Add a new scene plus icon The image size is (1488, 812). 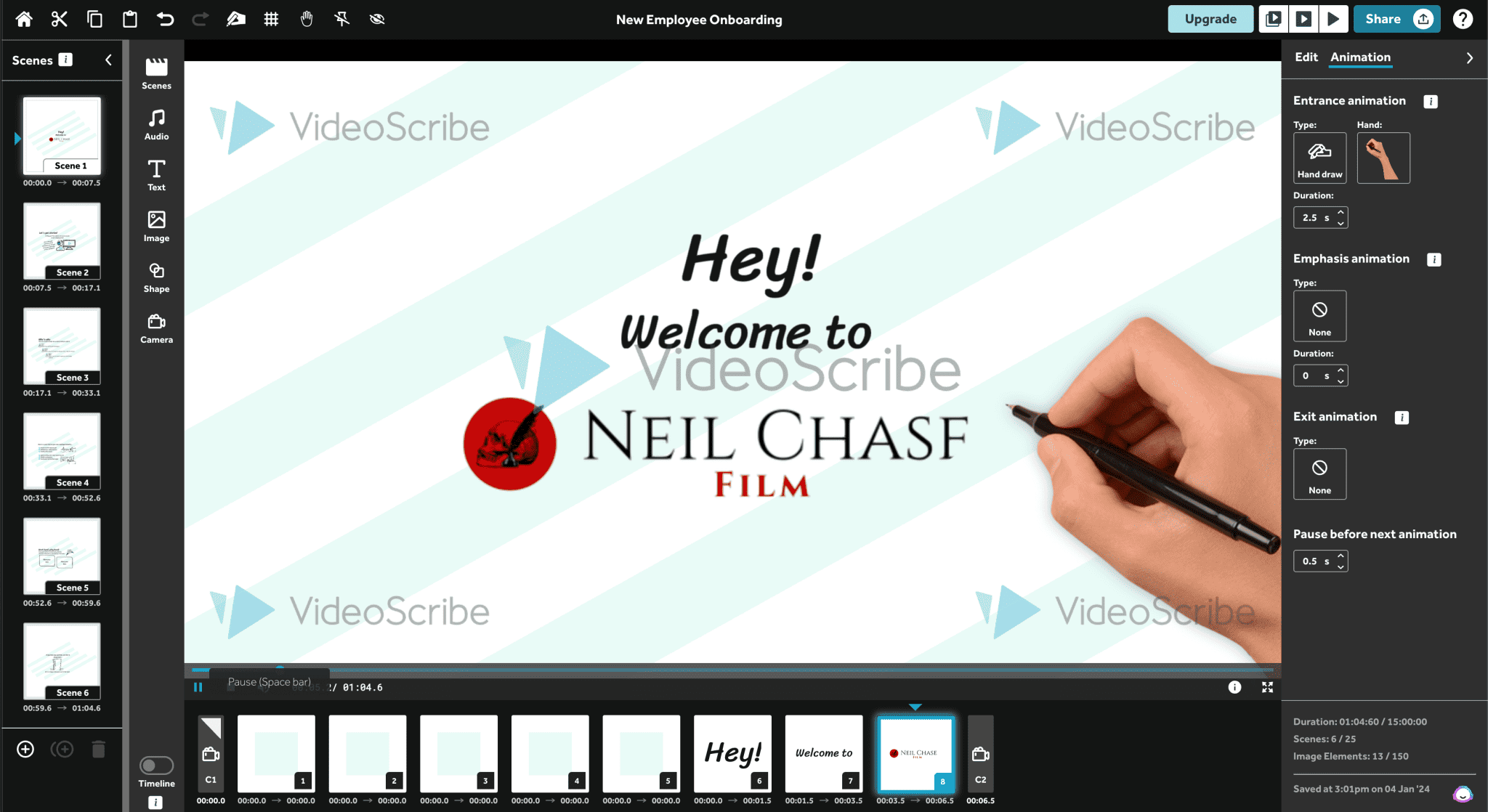click(25, 749)
